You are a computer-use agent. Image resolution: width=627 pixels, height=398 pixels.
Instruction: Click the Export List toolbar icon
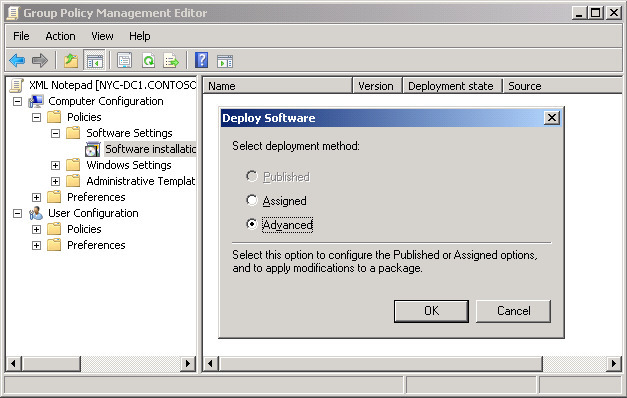[x=171, y=61]
